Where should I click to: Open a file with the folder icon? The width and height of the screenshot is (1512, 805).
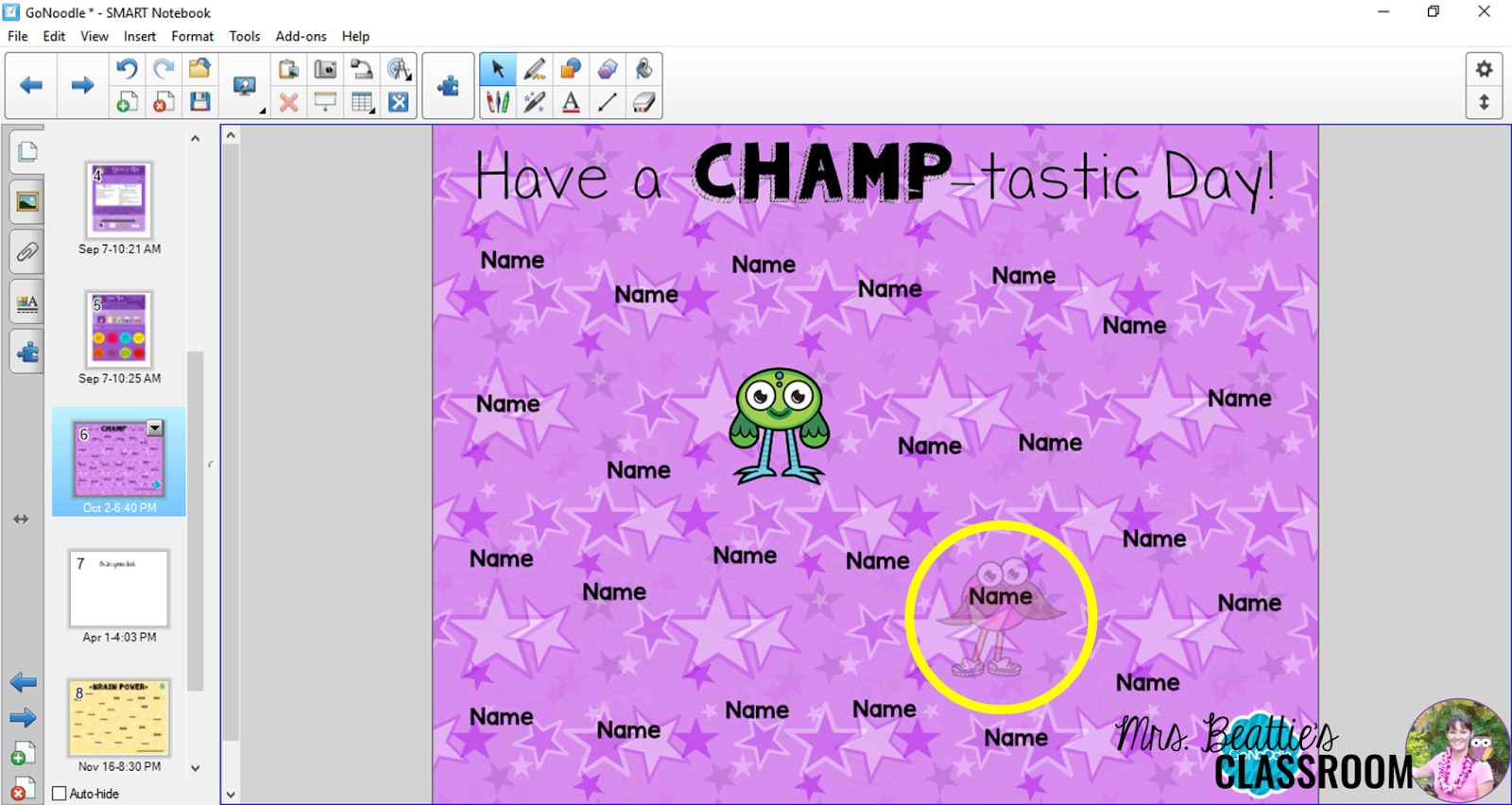coord(199,68)
